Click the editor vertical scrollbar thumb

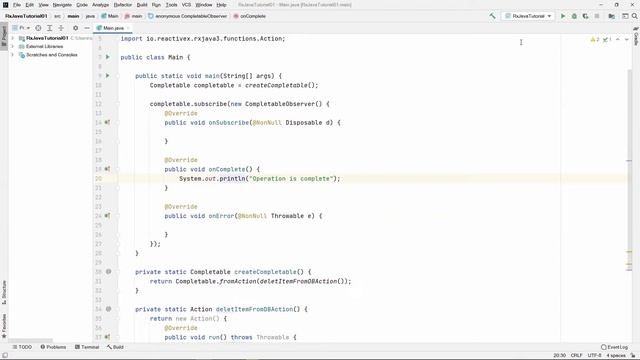(630, 169)
